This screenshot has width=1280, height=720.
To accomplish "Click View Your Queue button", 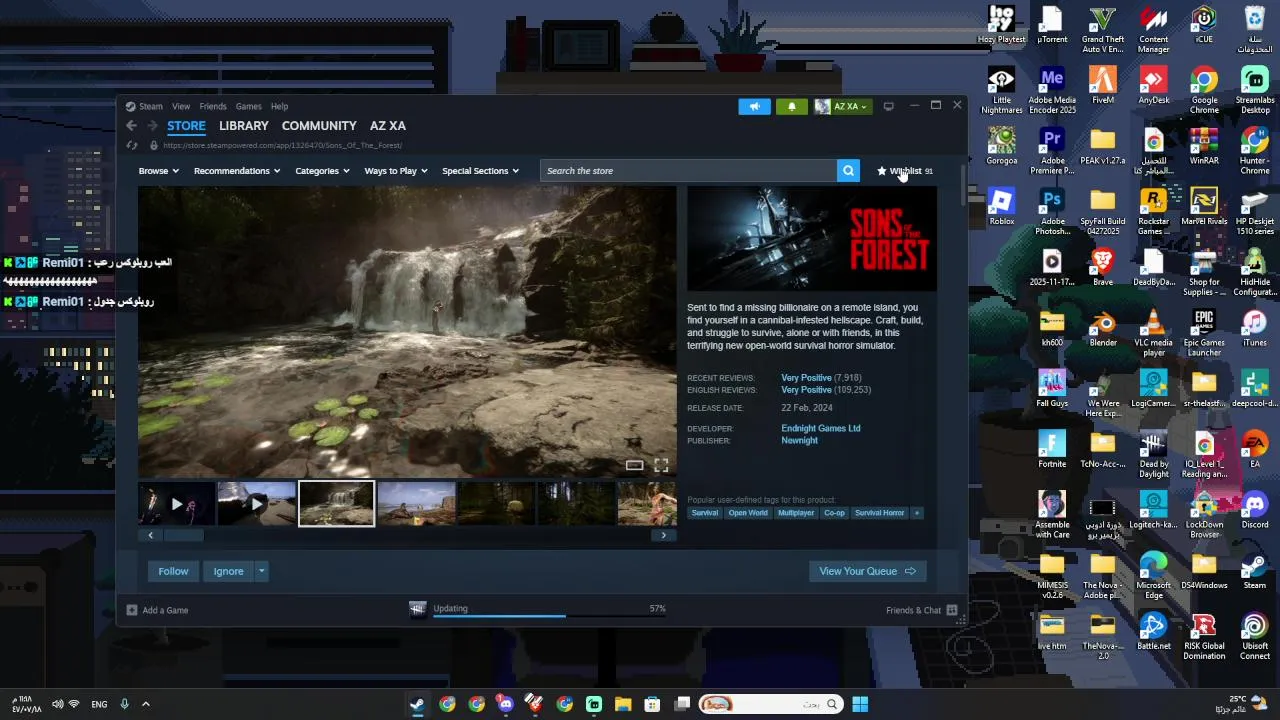I will (x=867, y=571).
